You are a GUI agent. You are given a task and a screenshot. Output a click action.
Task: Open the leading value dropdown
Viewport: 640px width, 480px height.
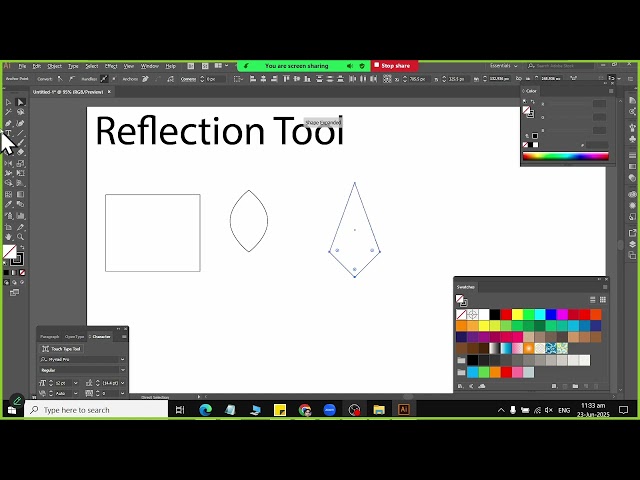122,383
